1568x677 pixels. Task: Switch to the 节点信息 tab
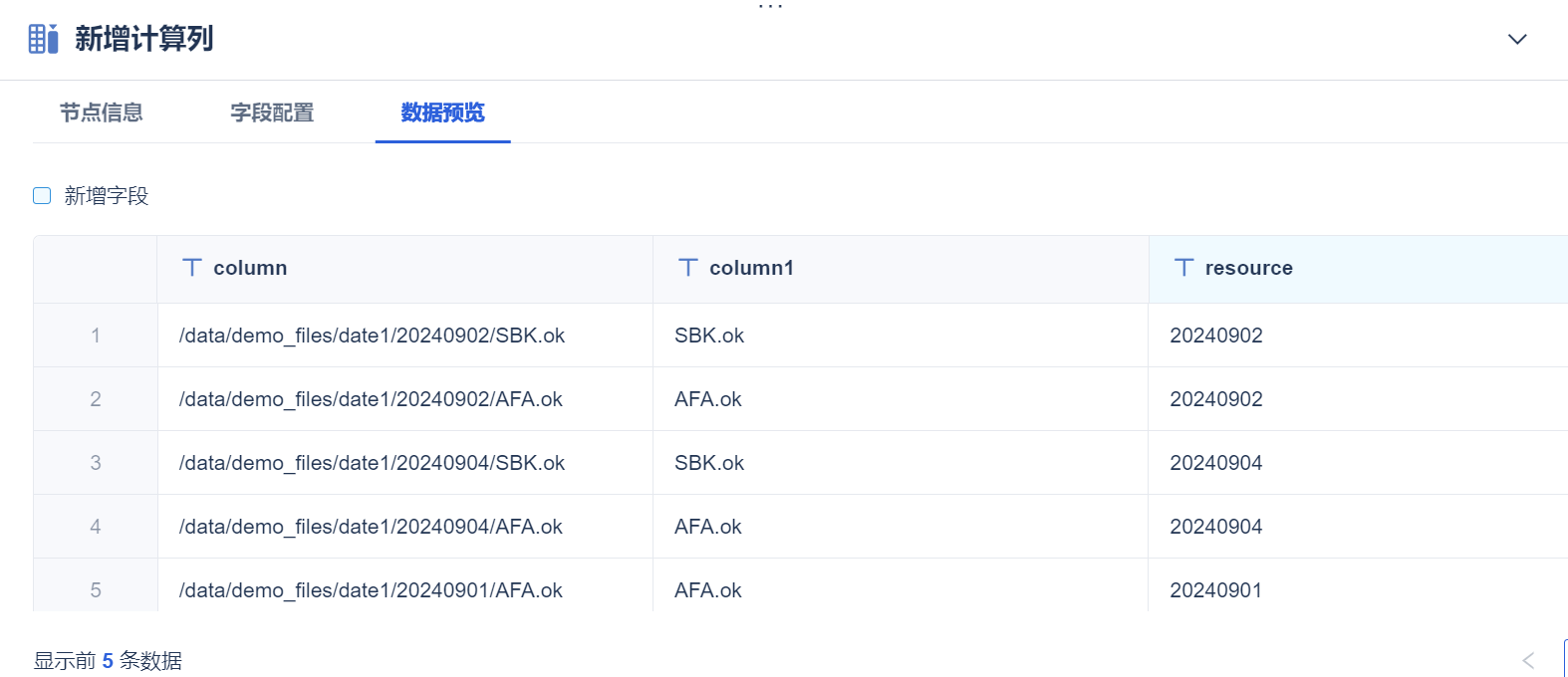(x=102, y=113)
